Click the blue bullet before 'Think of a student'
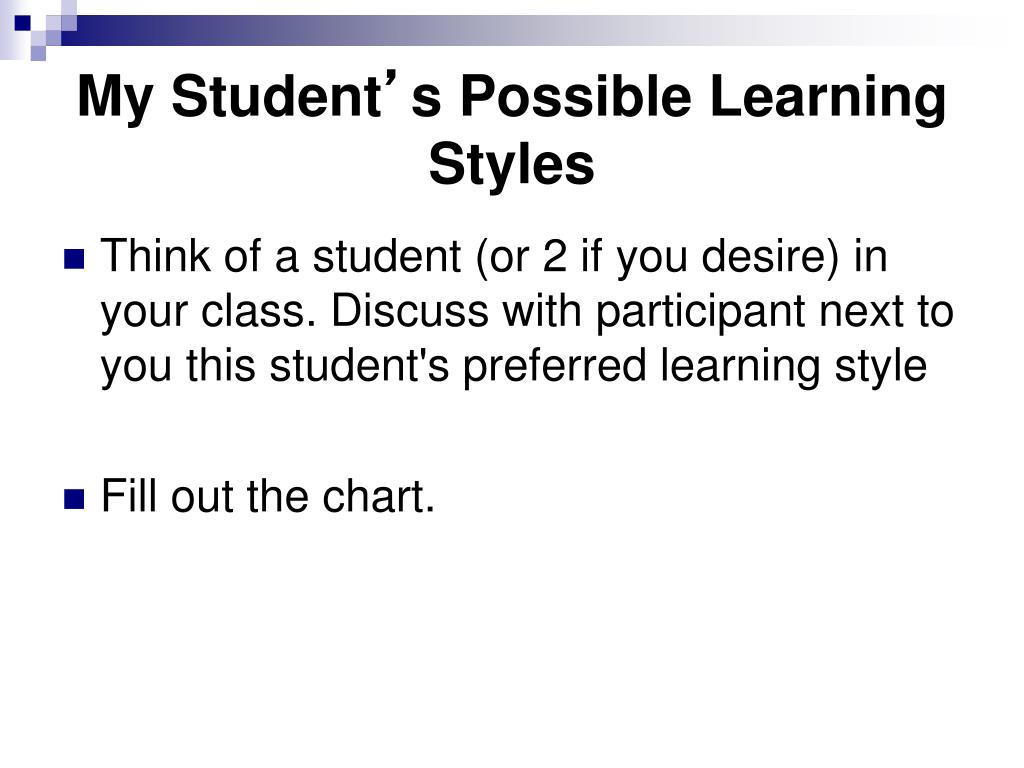 tap(74, 259)
